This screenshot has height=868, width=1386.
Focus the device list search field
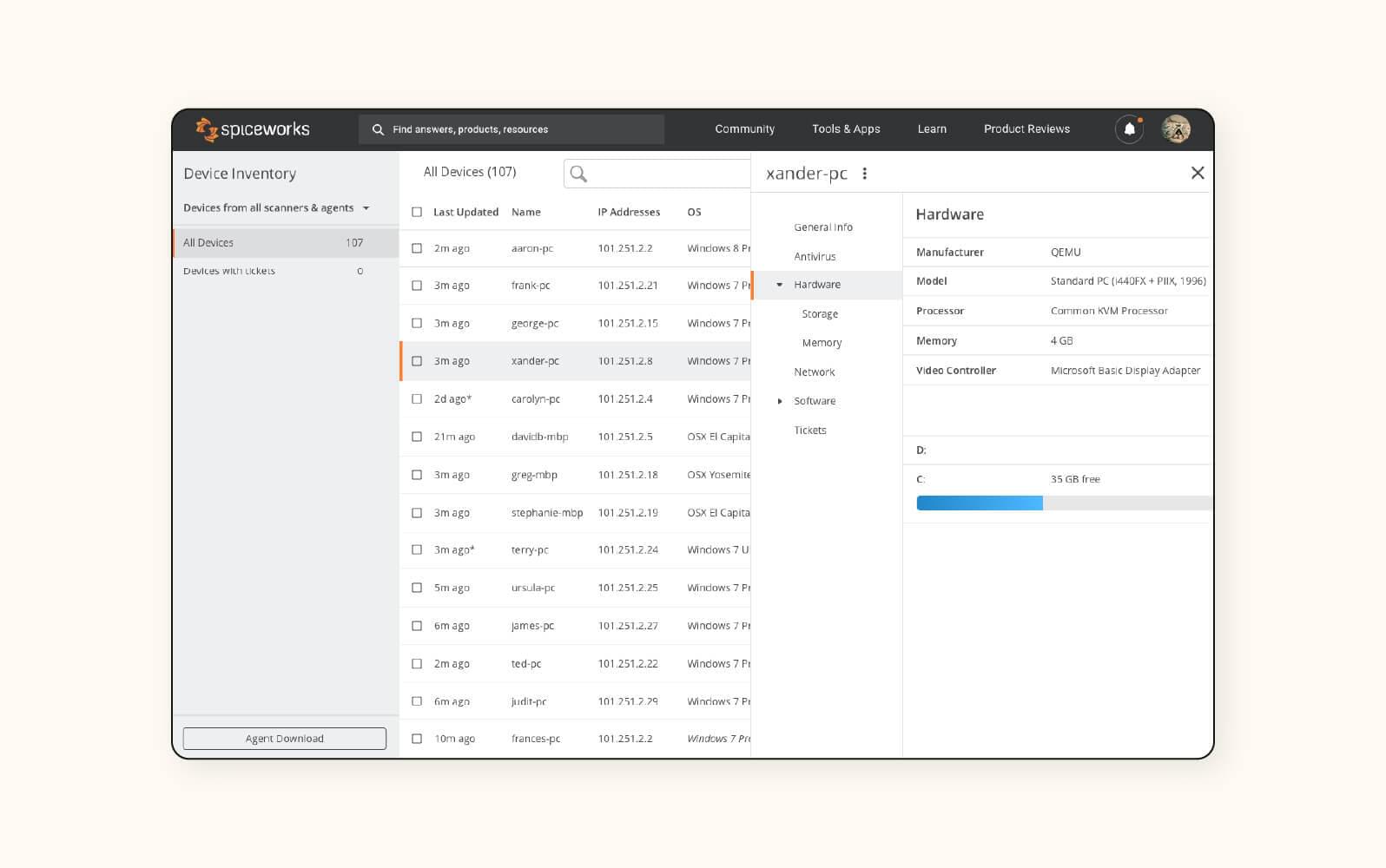(x=657, y=174)
